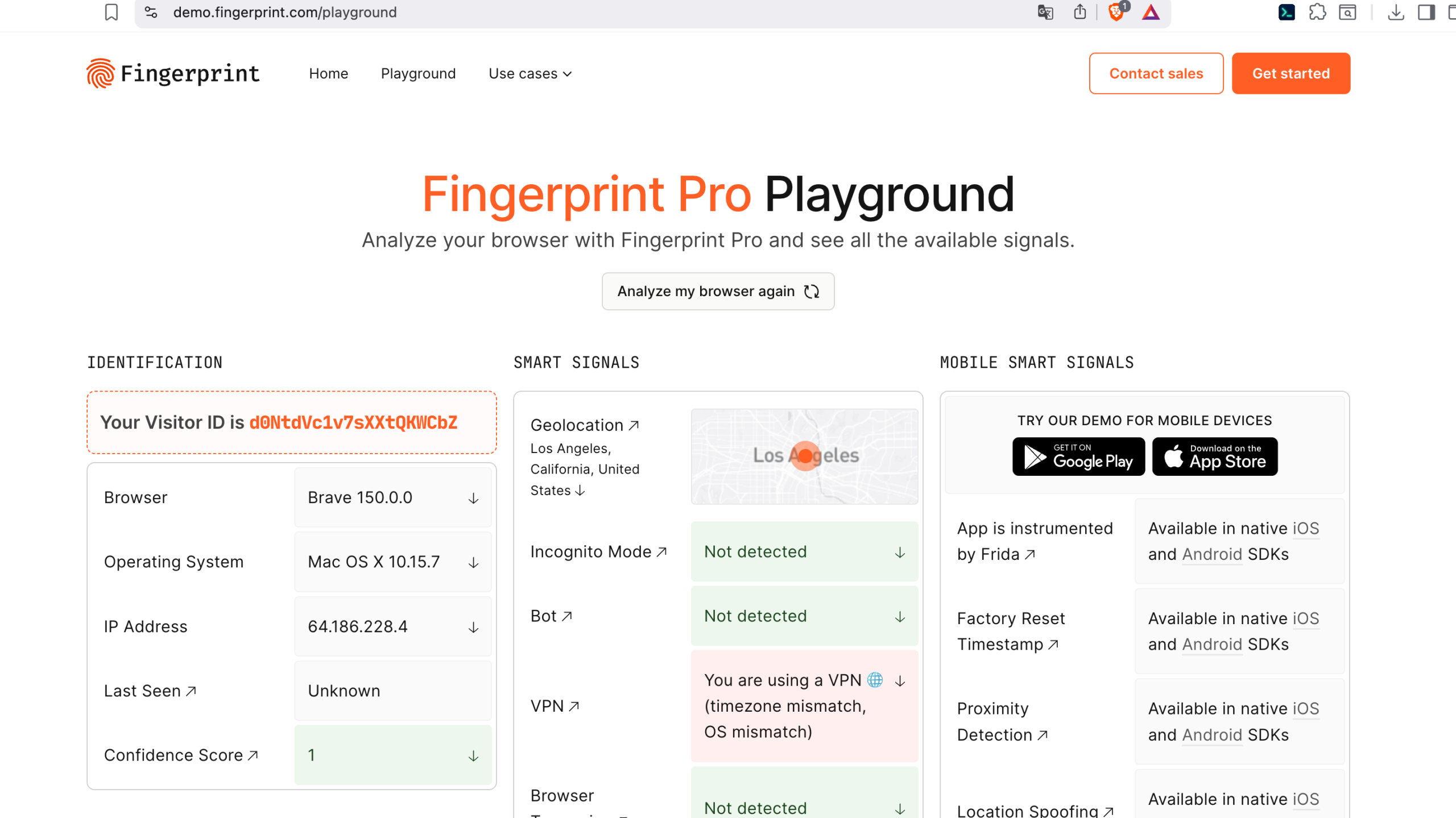This screenshot has height=818, width=1456.
Task: Expand Geolocation Los Angeles details arrow
Action: pos(580,490)
